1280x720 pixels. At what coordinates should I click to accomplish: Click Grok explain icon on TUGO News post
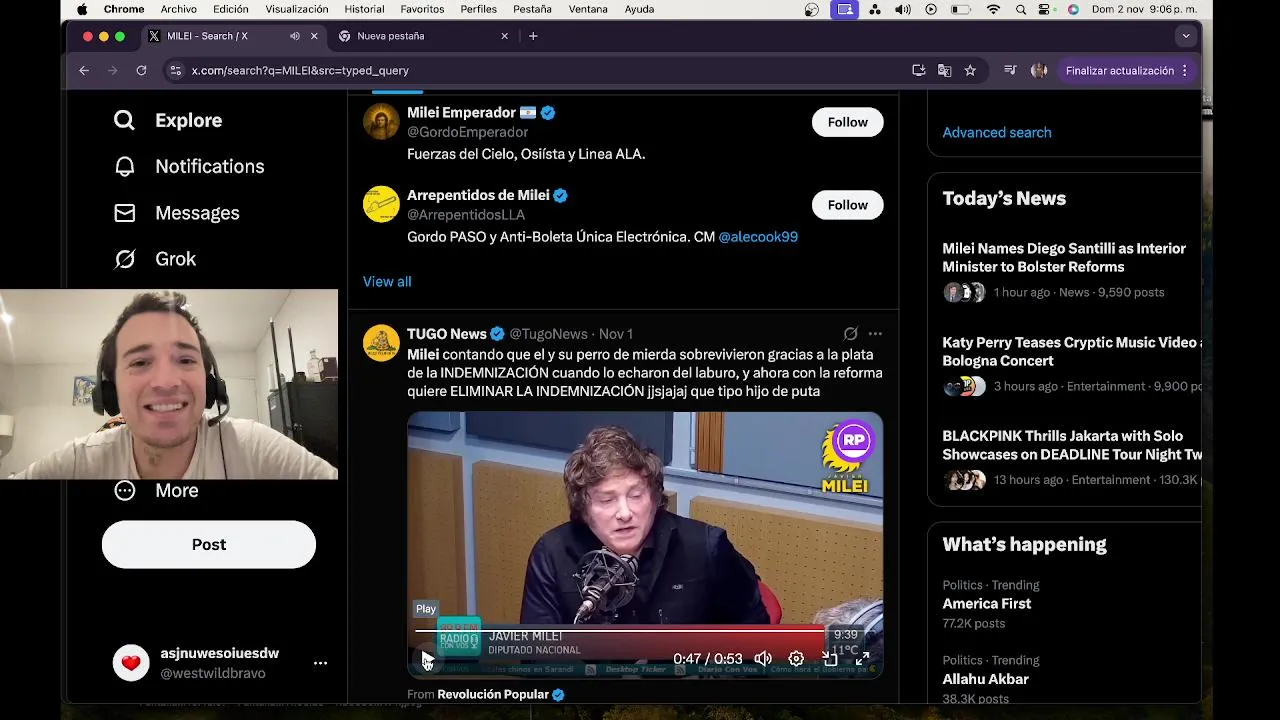(850, 333)
